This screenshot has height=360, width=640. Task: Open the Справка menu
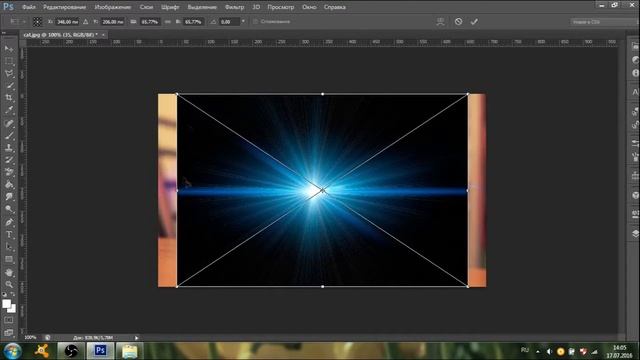[335, 7]
